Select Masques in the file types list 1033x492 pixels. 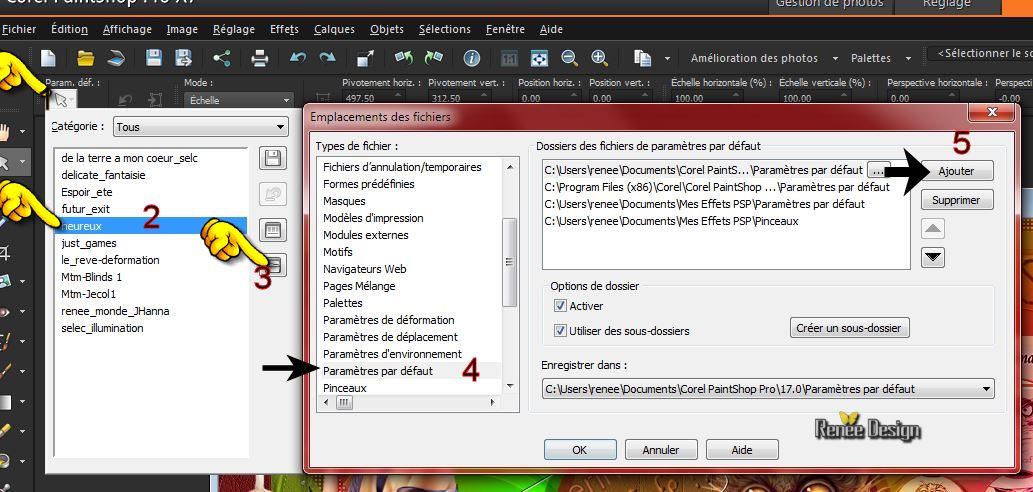[x=410, y=201]
